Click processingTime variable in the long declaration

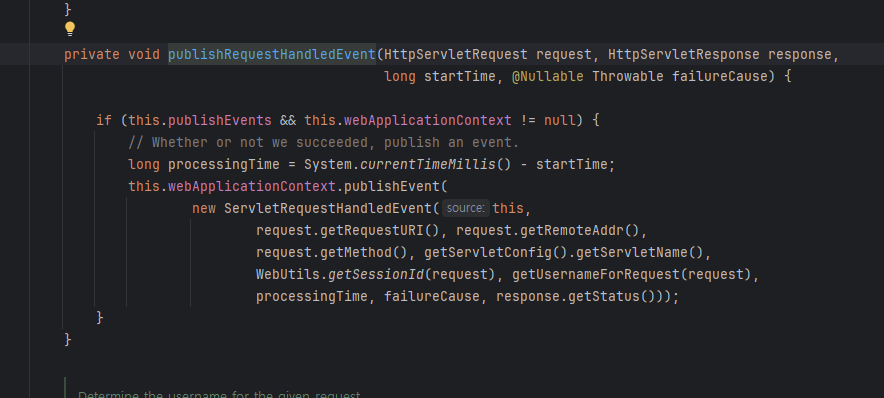tap(224, 165)
